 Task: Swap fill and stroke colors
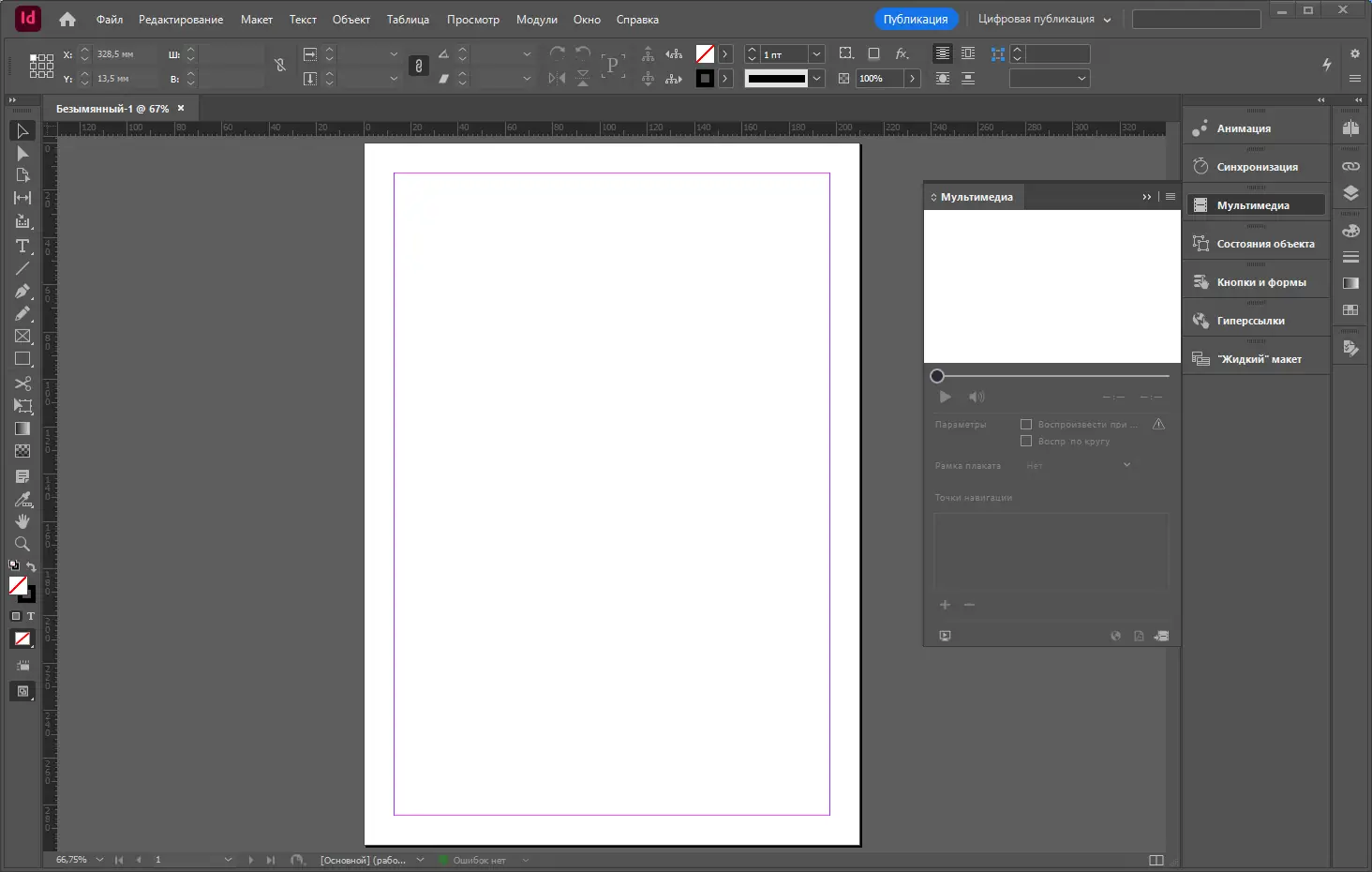31,566
